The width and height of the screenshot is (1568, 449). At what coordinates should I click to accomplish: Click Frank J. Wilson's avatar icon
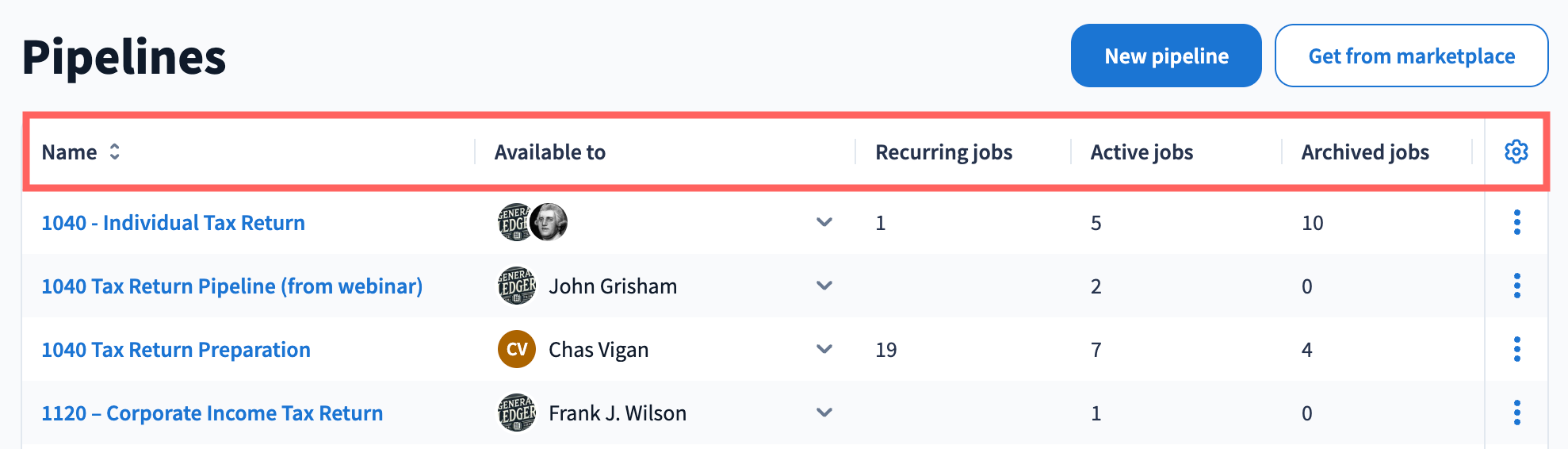517,413
